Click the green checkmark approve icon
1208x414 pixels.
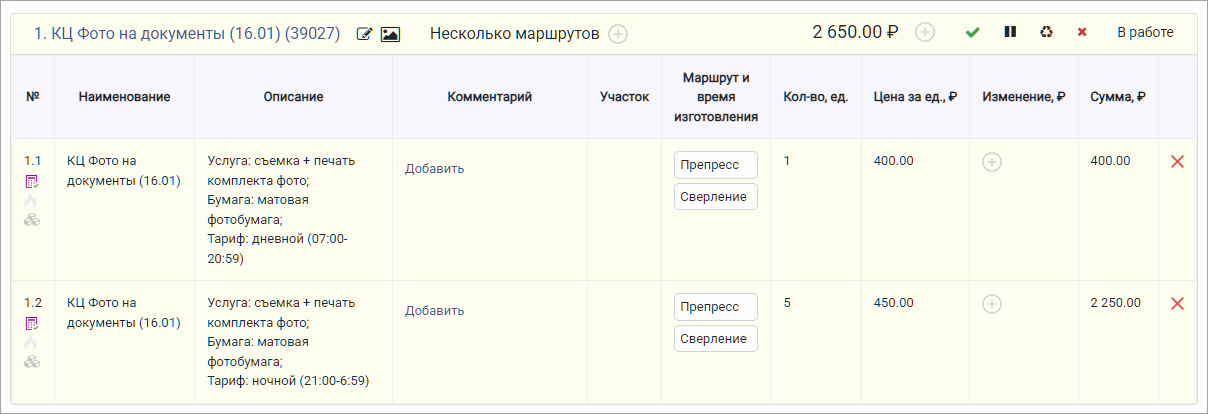pyautogui.click(x=972, y=32)
